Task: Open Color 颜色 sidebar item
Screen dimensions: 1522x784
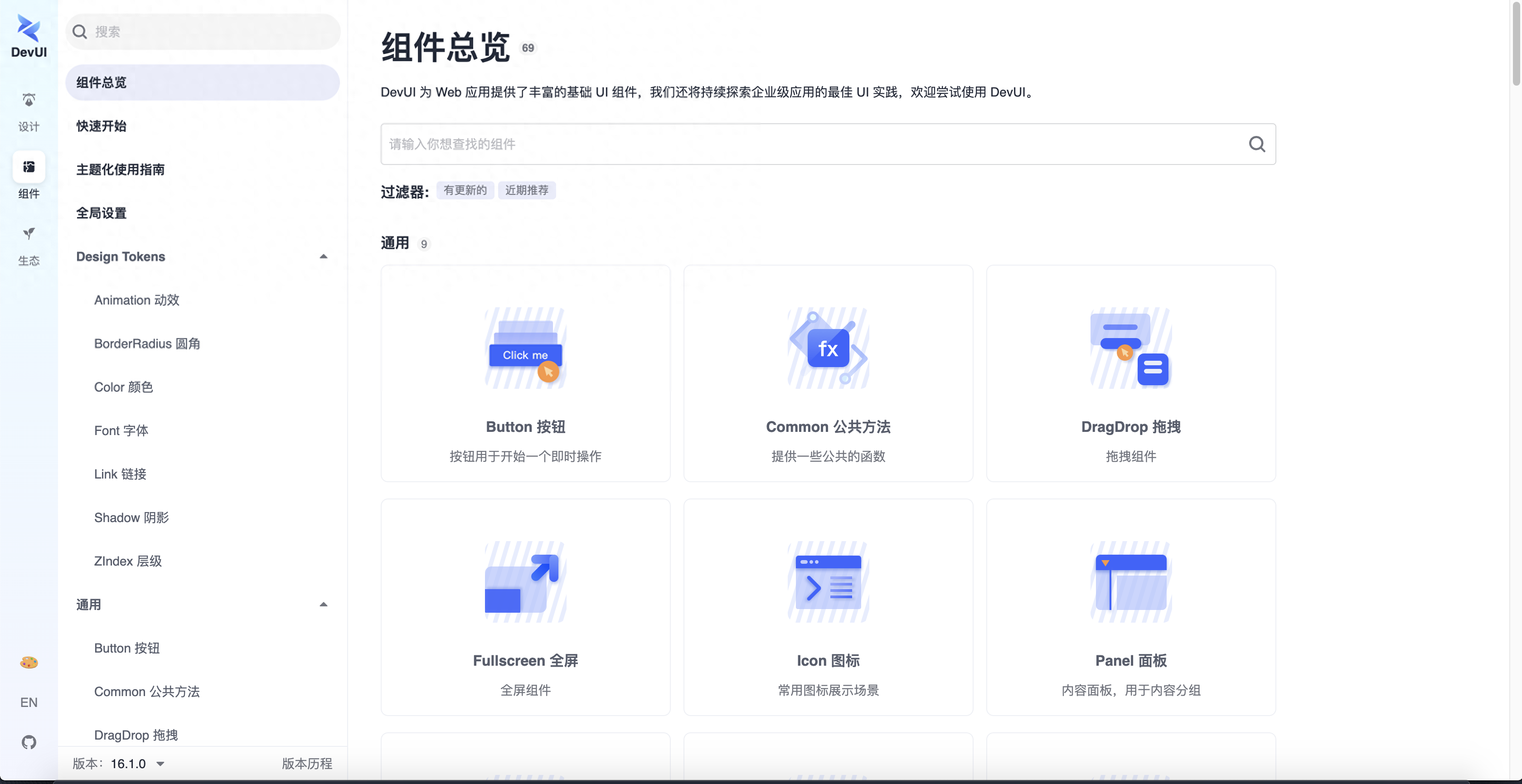Action: (x=123, y=387)
